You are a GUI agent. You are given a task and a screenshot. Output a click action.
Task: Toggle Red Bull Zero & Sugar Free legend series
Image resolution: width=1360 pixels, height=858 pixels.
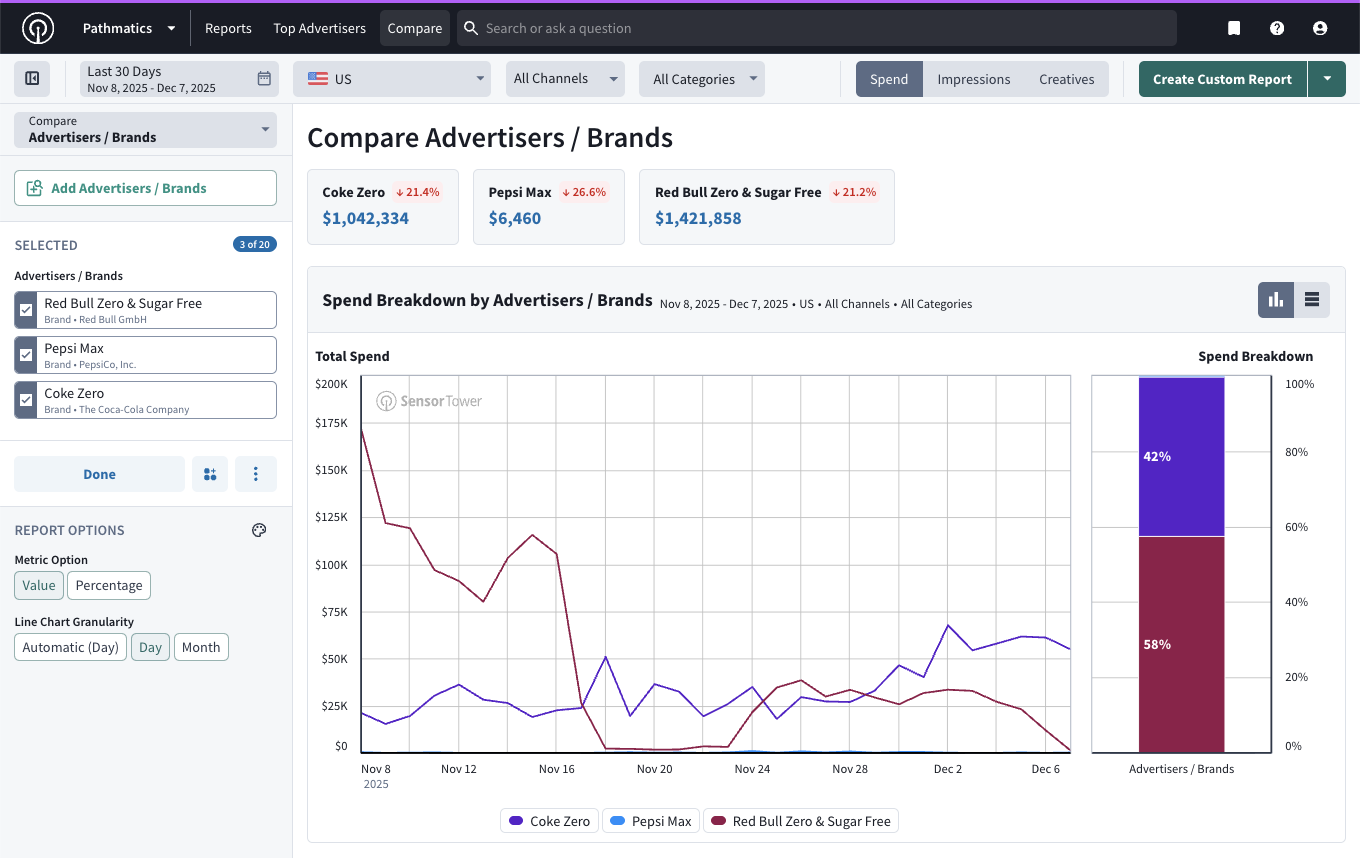point(801,821)
